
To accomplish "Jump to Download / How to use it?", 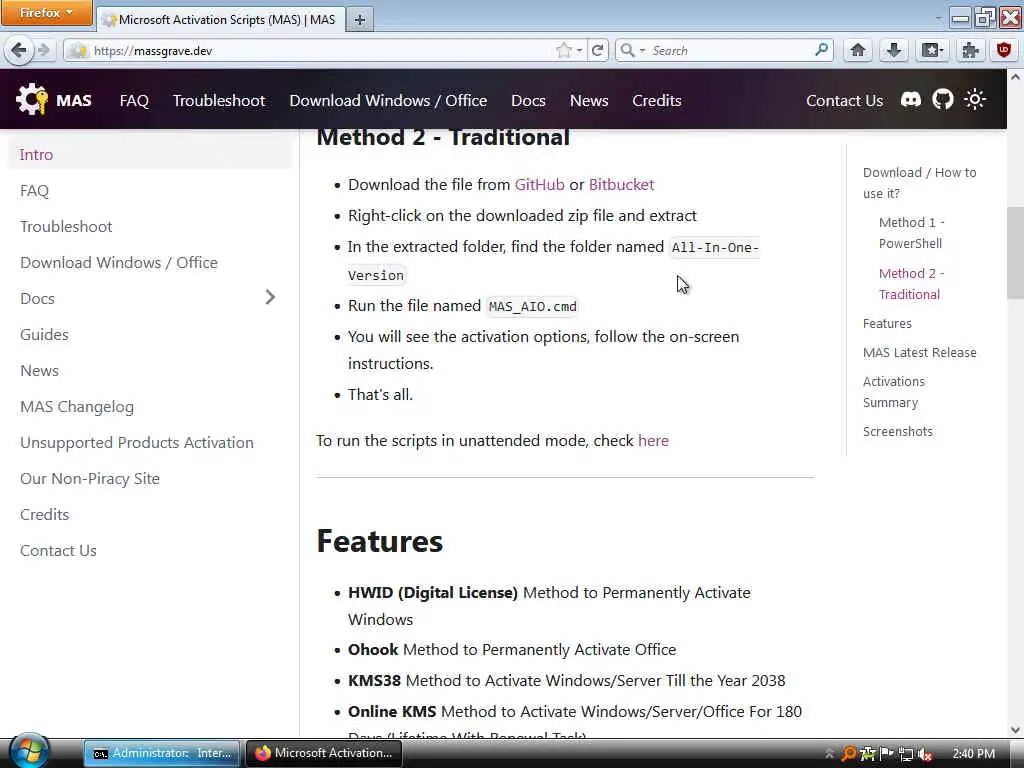I will (920, 183).
